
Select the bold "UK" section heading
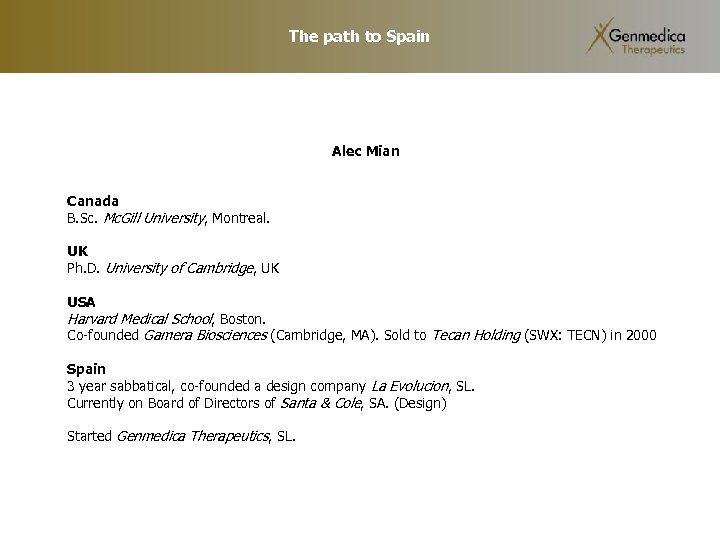77,252
